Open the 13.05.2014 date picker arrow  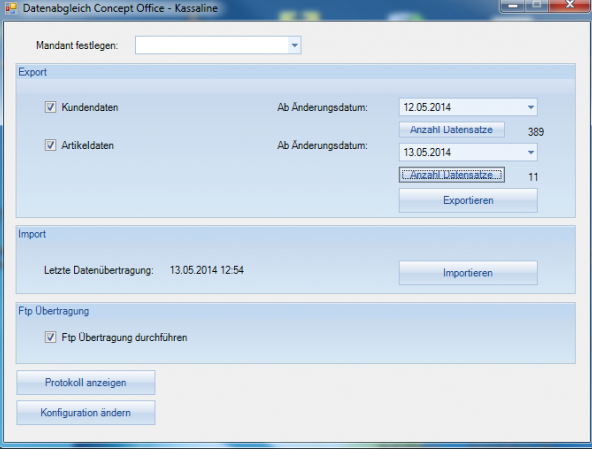(531, 152)
